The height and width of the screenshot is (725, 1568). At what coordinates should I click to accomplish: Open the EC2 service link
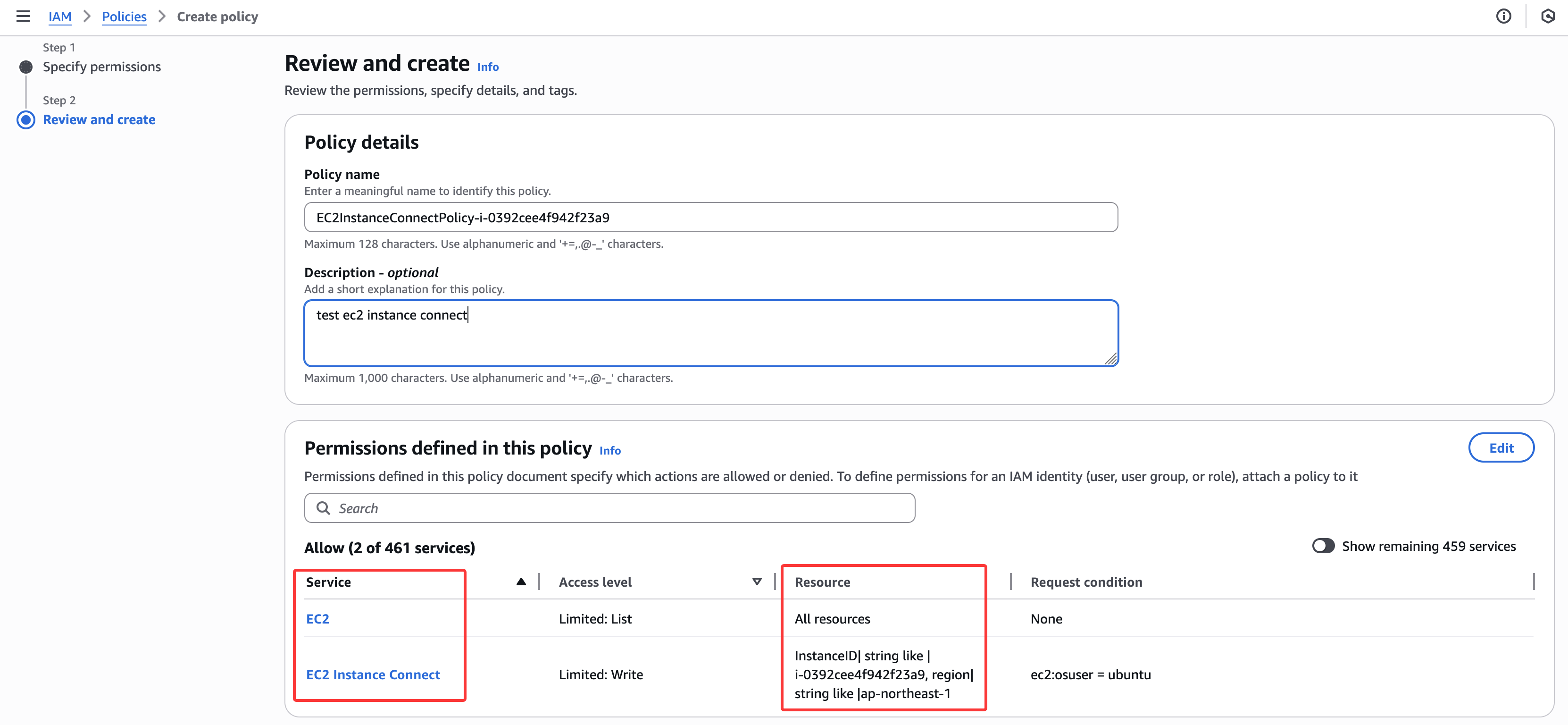tap(318, 618)
